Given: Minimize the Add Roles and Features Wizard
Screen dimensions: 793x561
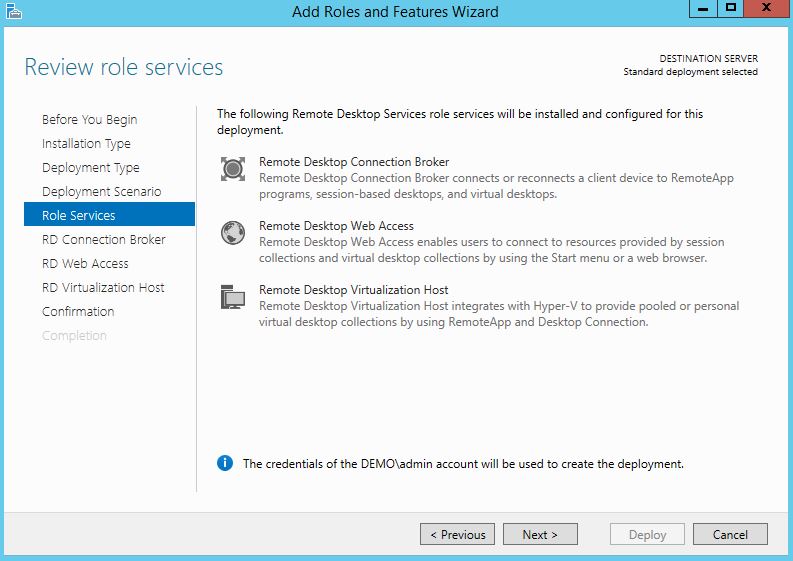Looking at the screenshot, I should 704,8.
